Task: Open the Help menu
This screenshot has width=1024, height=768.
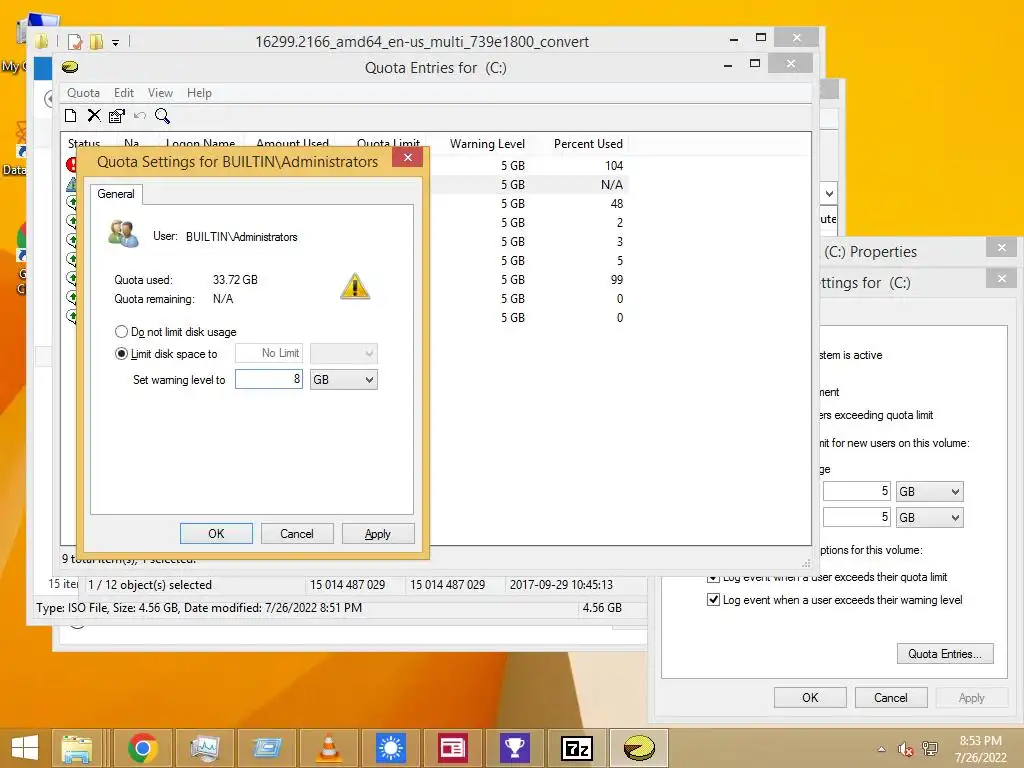Action: (199, 93)
